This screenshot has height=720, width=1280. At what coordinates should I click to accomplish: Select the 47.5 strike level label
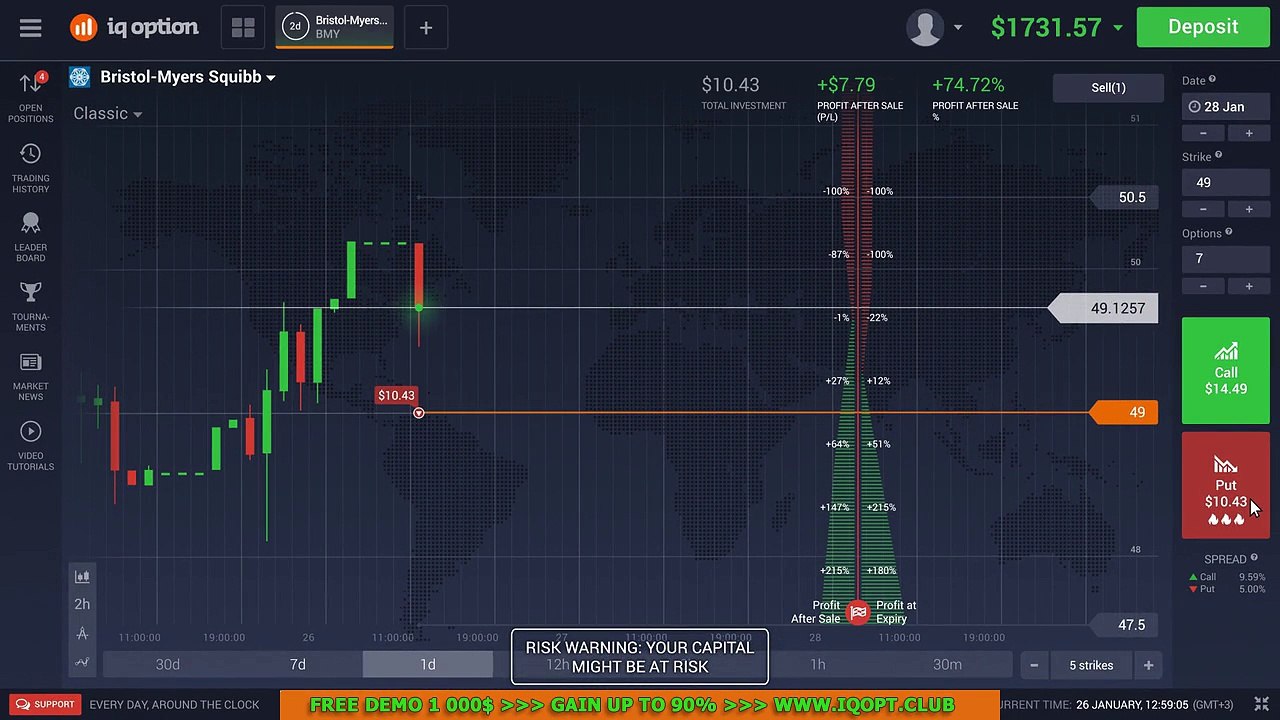tap(1123, 625)
